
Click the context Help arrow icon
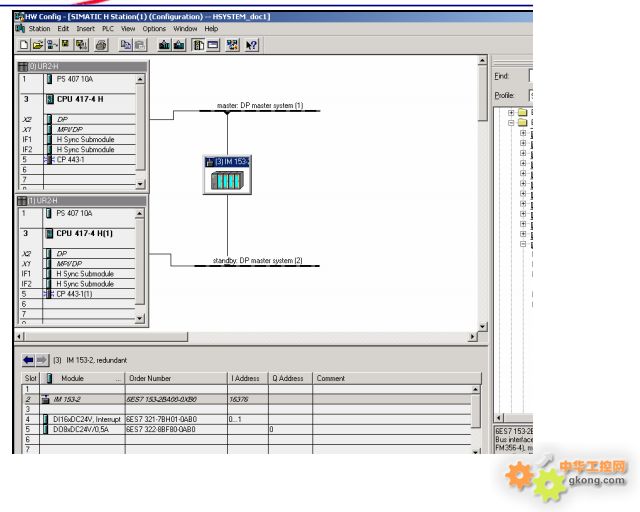[251, 45]
